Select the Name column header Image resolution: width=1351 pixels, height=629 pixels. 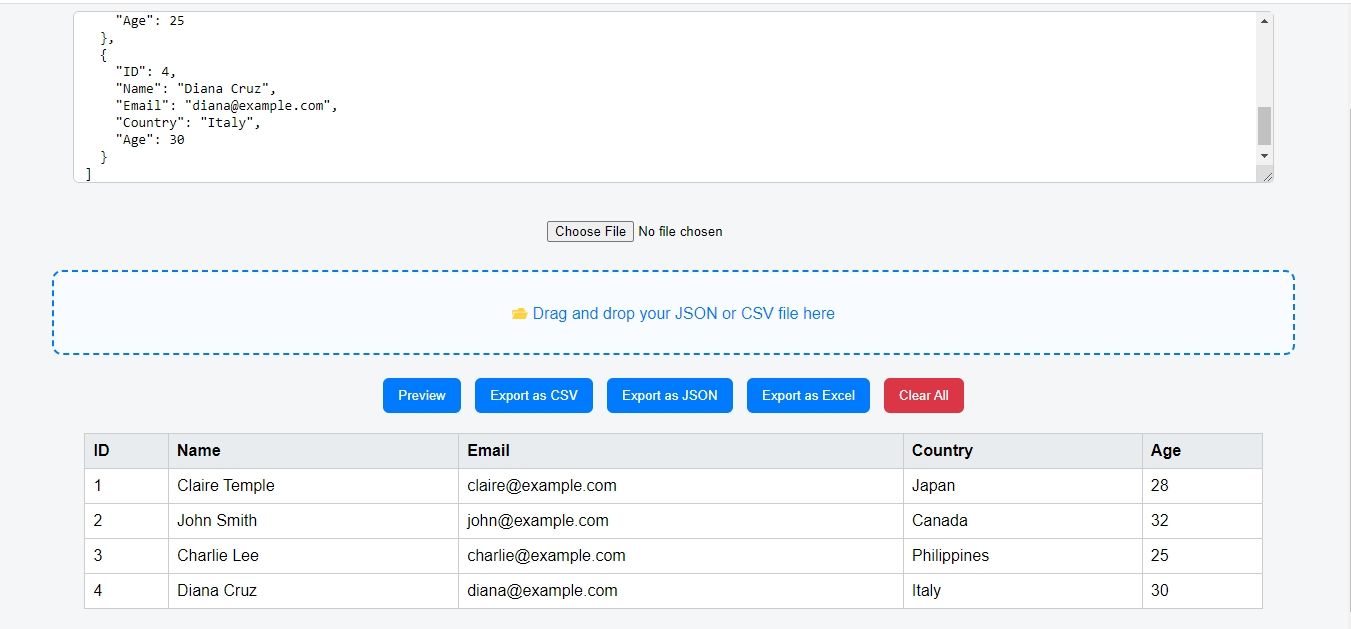click(199, 450)
